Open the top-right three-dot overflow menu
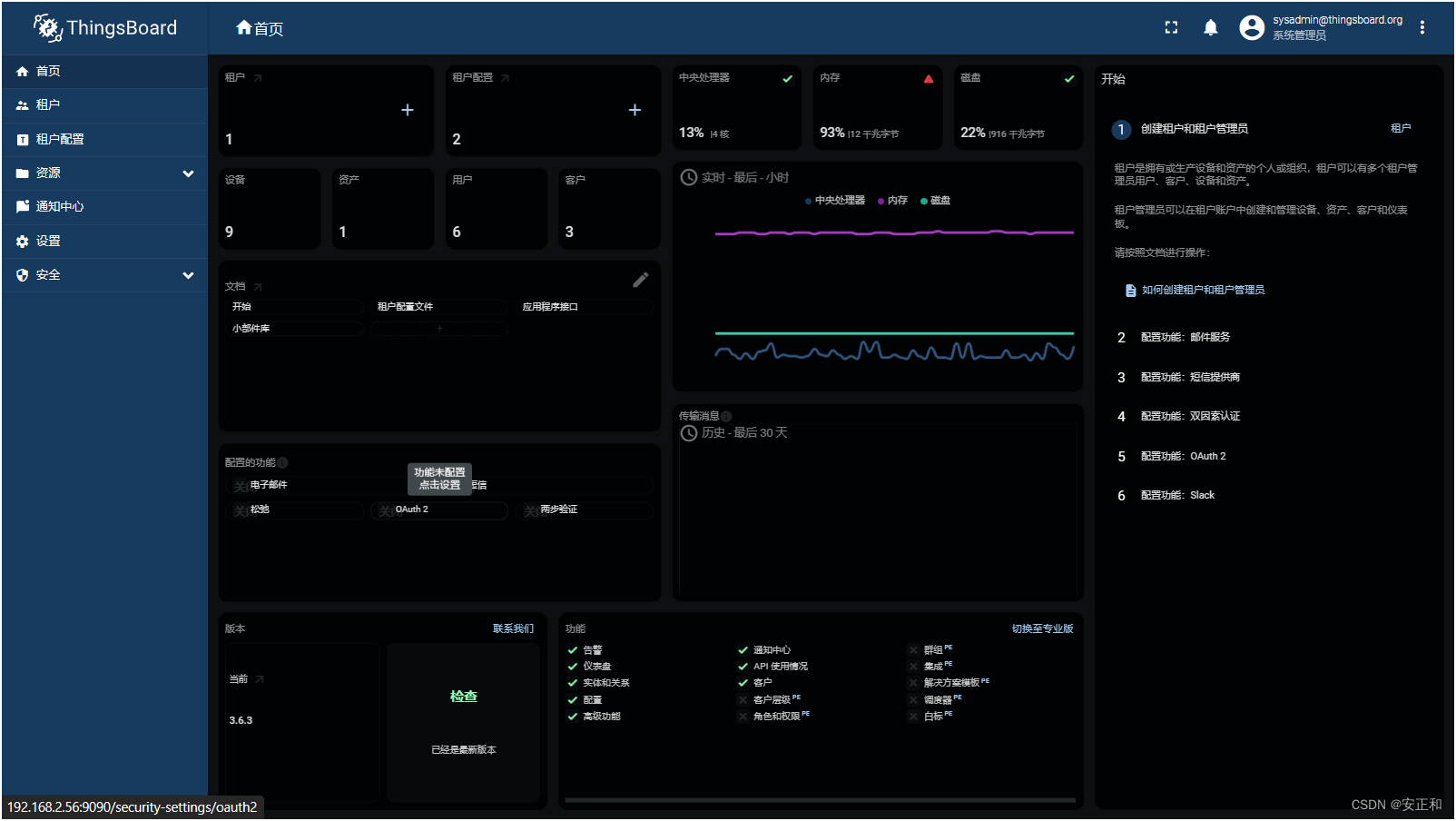The height and width of the screenshot is (821, 1456). [1423, 27]
